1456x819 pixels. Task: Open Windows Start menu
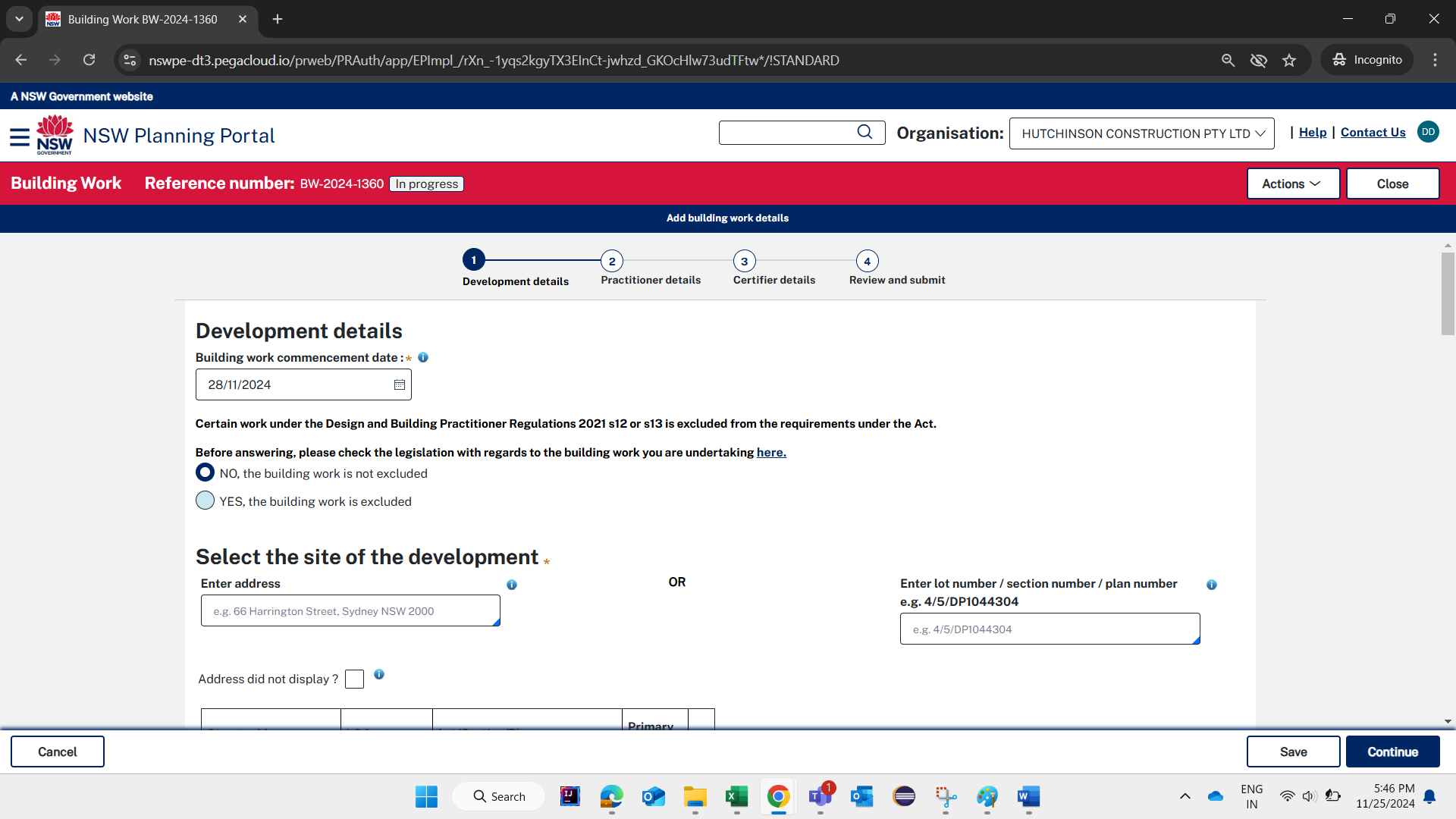pos(426,796)
